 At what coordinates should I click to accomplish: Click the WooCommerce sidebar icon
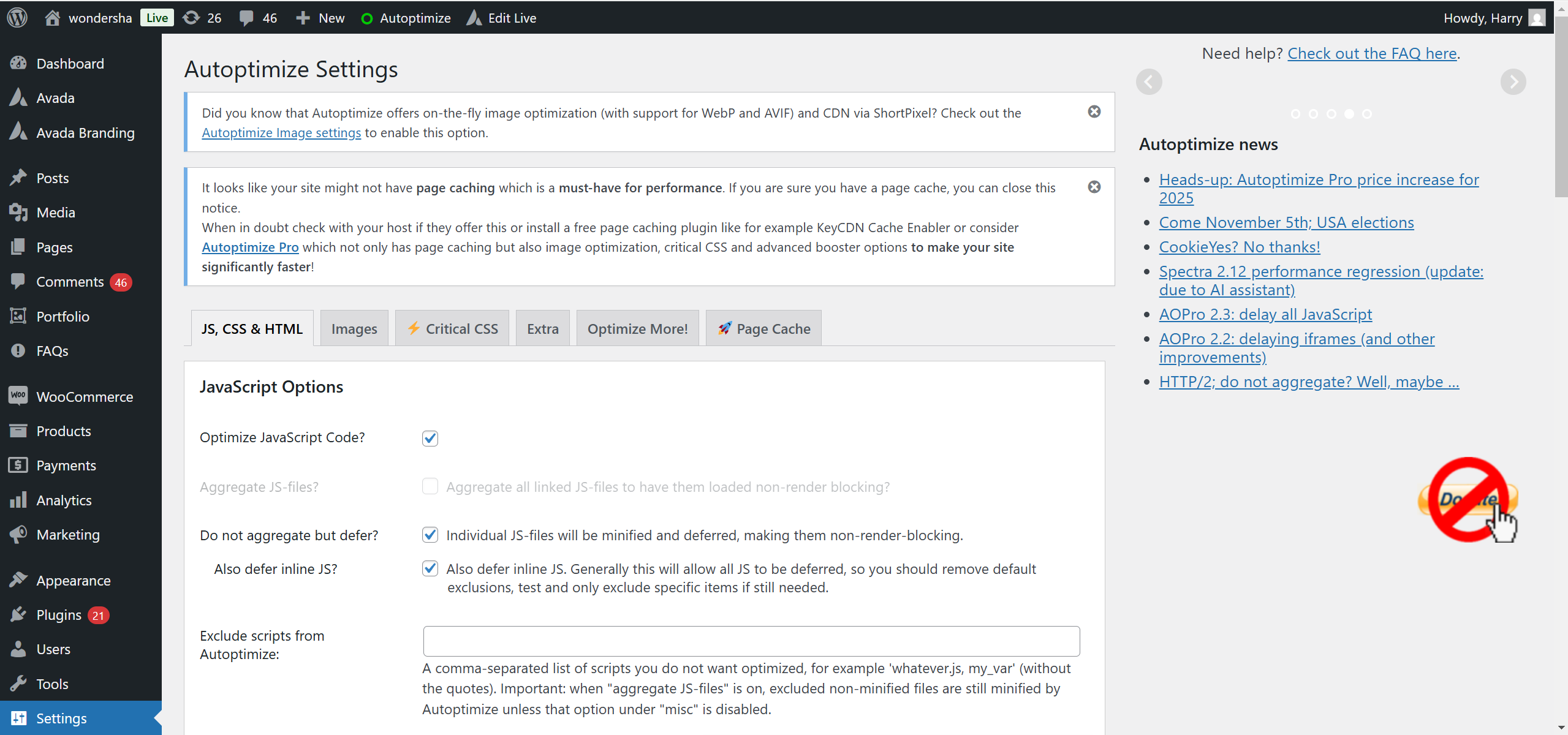point(18,396)
